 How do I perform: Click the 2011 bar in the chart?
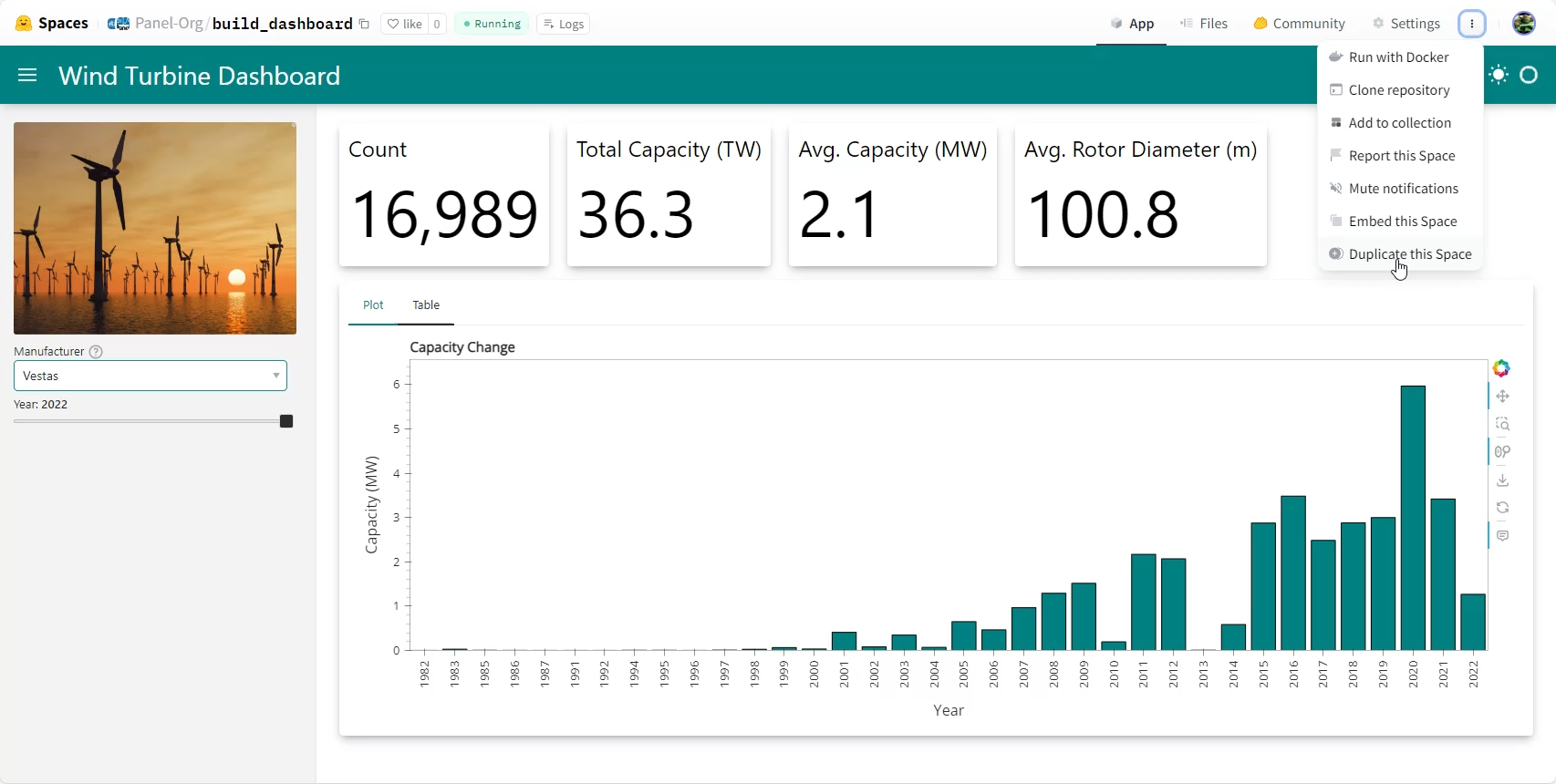1144,602
